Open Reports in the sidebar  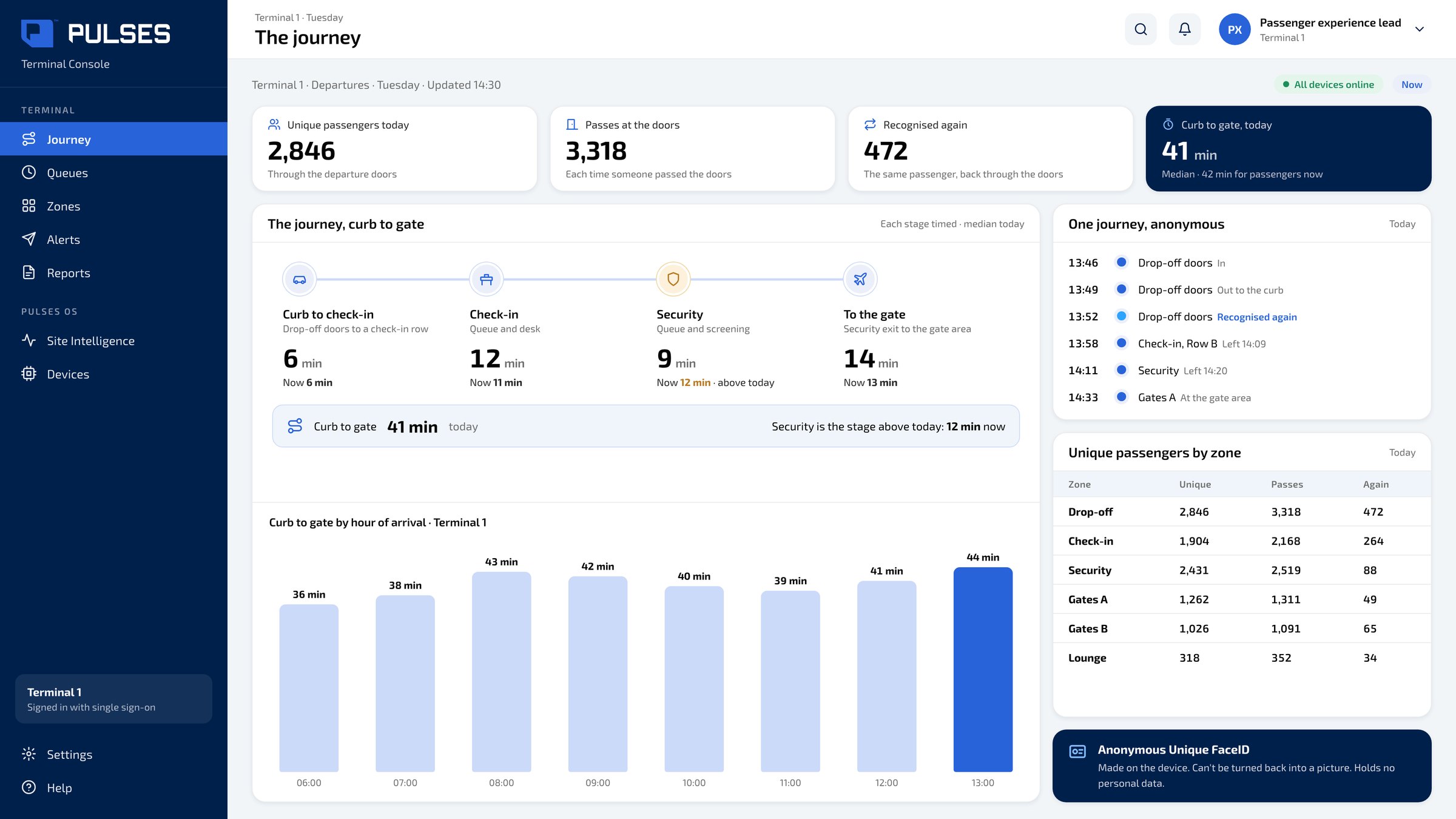point(113,272)
